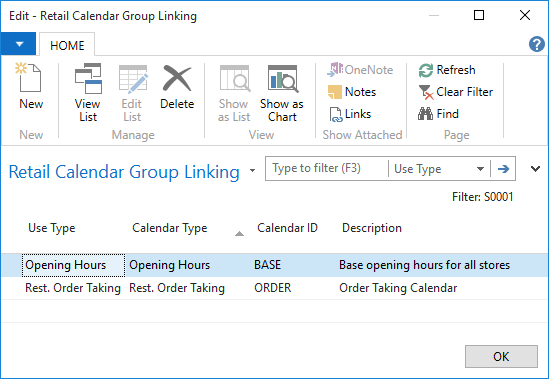549x379 pixels.
Task: Click the Links icon
Action: click(335, 114)
